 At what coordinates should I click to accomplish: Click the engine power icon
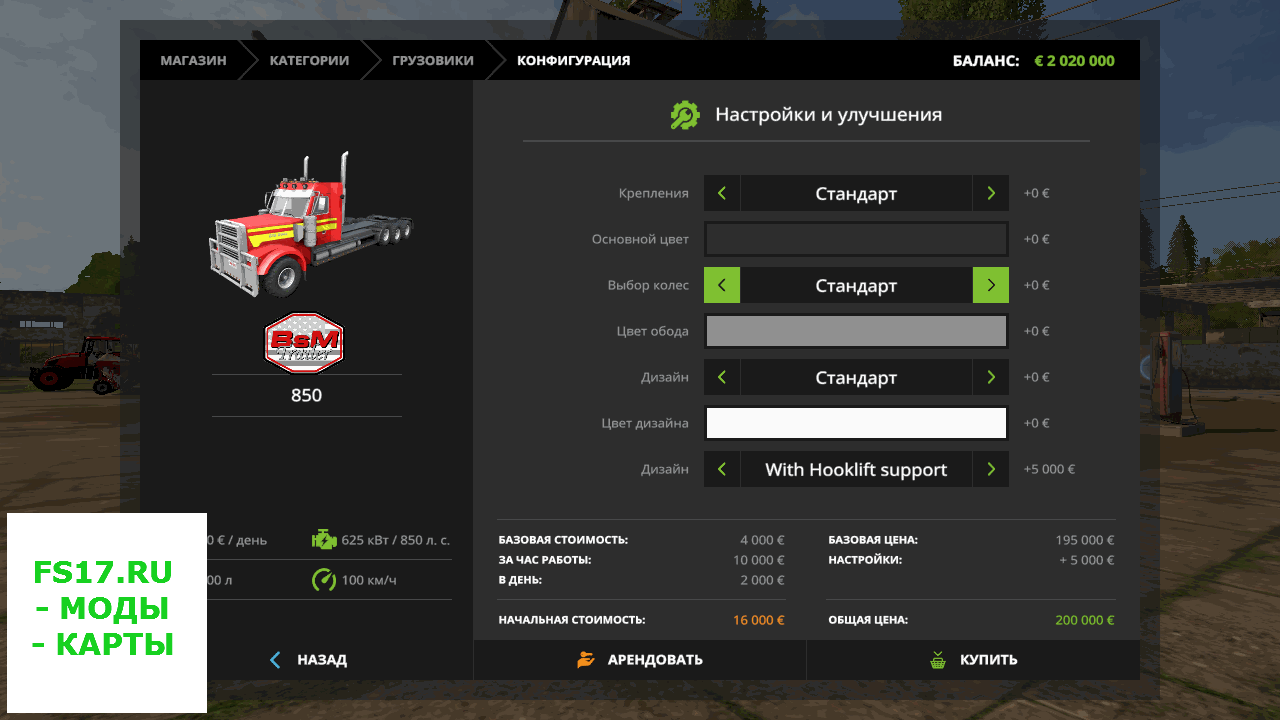(x=324, y=540)
